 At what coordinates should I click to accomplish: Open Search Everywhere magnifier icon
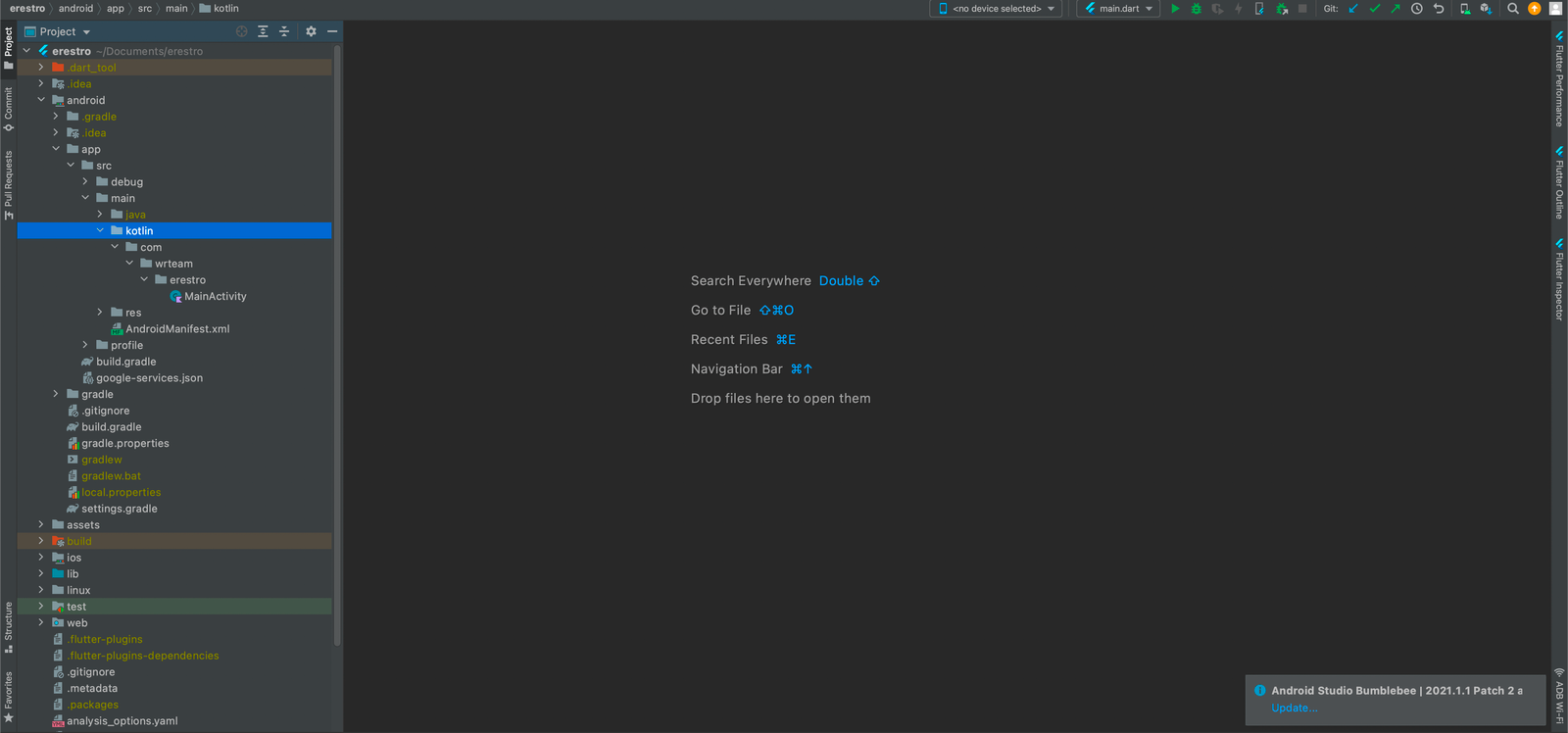[1513, 9]
